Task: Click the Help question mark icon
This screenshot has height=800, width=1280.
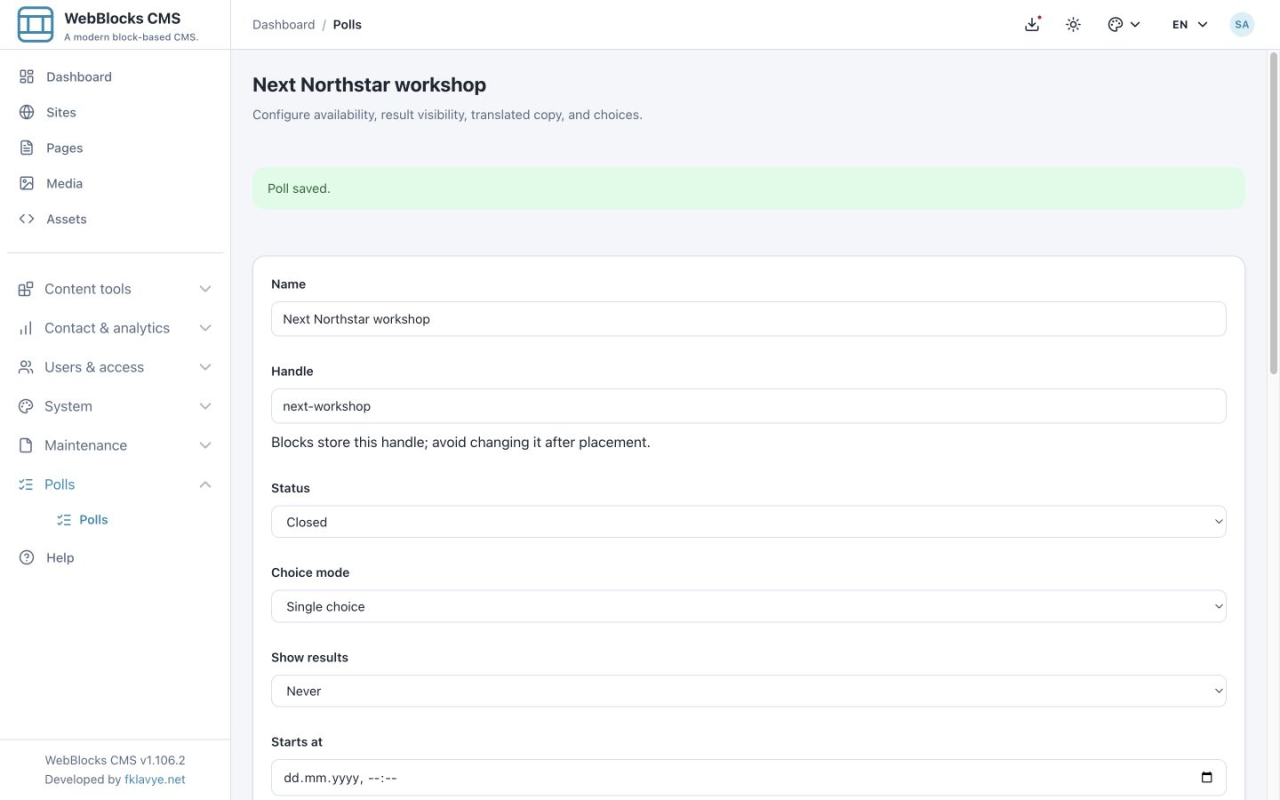Action: [27, 558]
